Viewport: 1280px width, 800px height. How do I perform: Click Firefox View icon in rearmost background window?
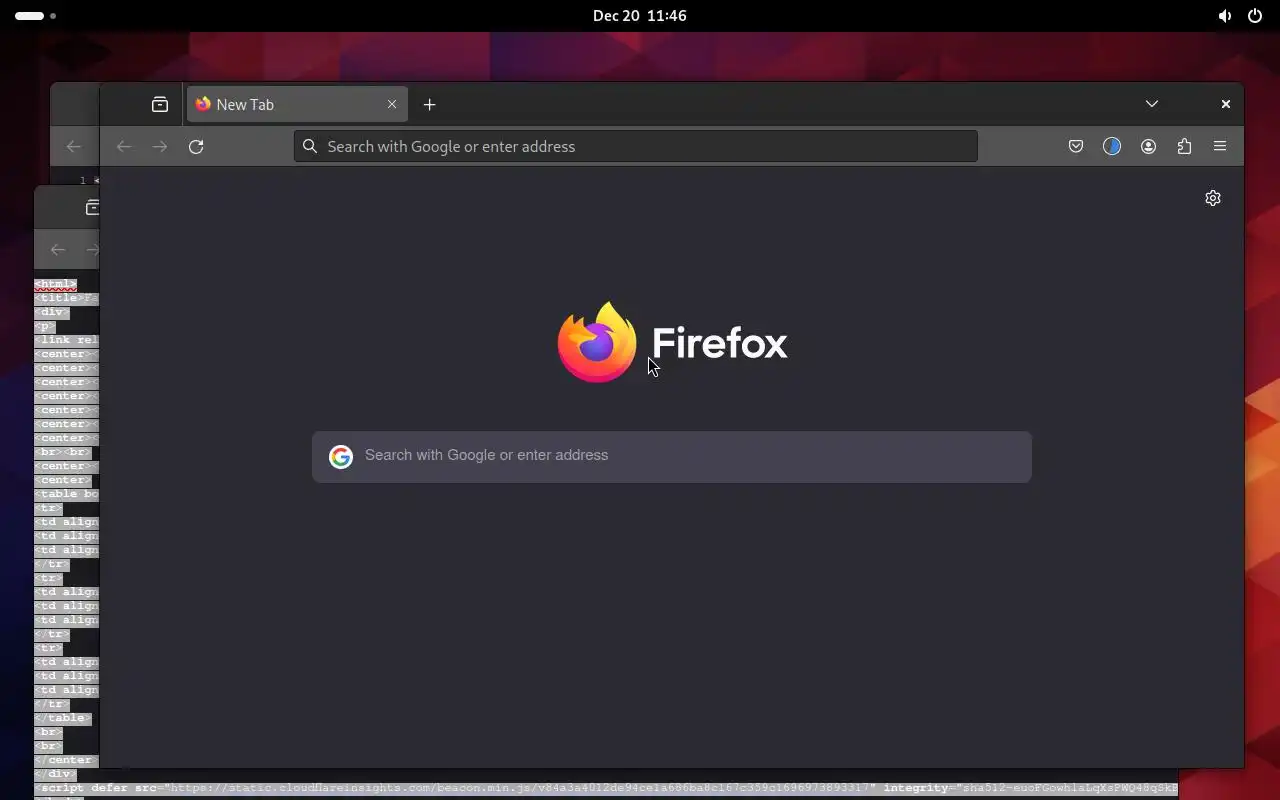[92, 207]
